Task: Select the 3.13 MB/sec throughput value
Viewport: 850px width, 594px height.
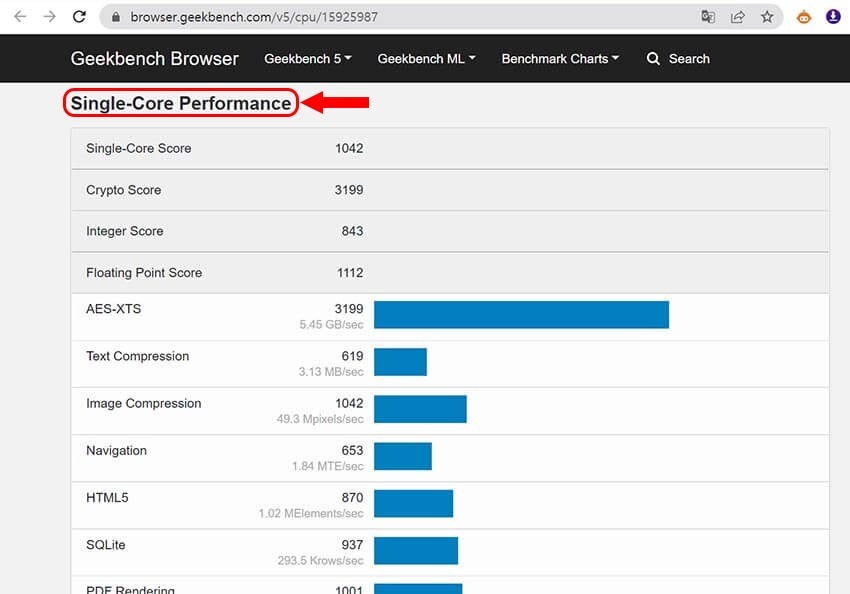Action: click(331, 371)
